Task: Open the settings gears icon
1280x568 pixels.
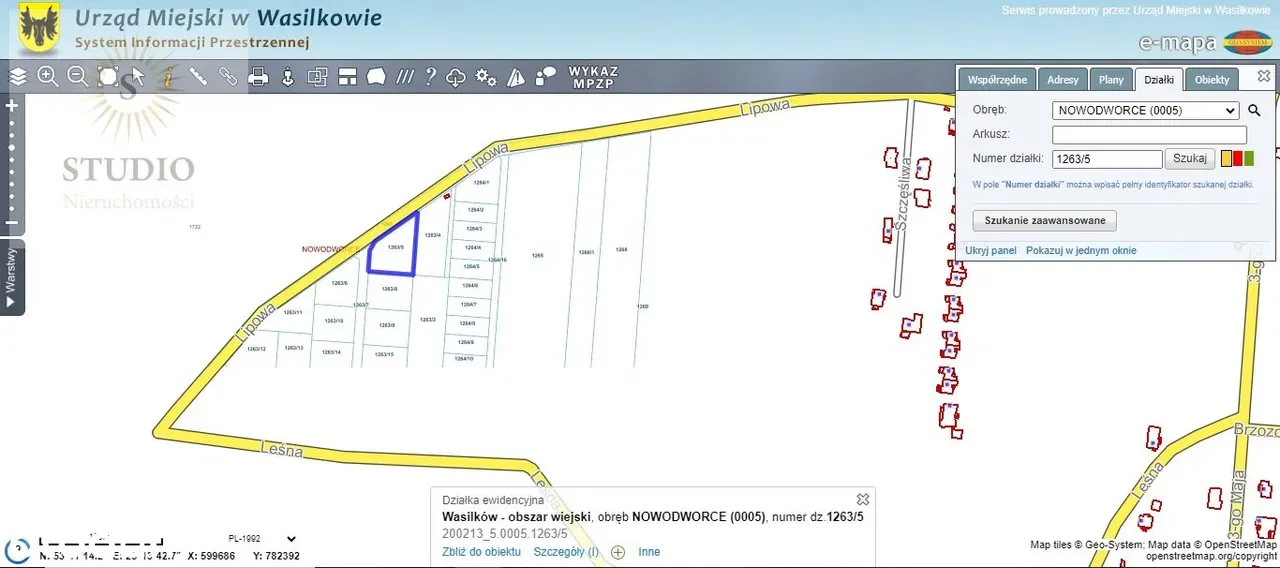Action: point(486,77)
